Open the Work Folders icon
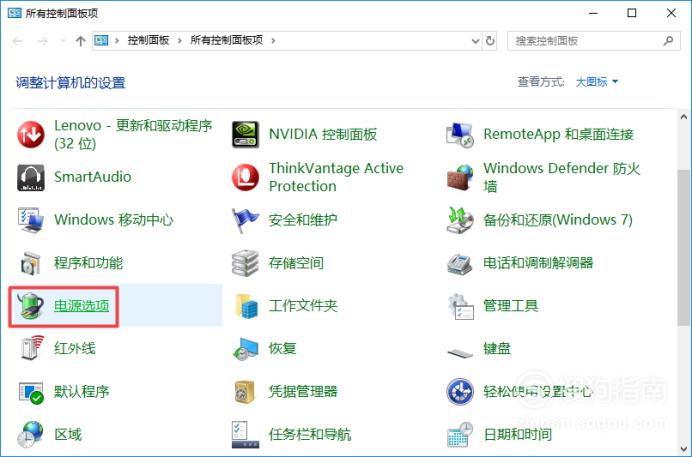Viewport: 692px width, 457px height. 245,306
